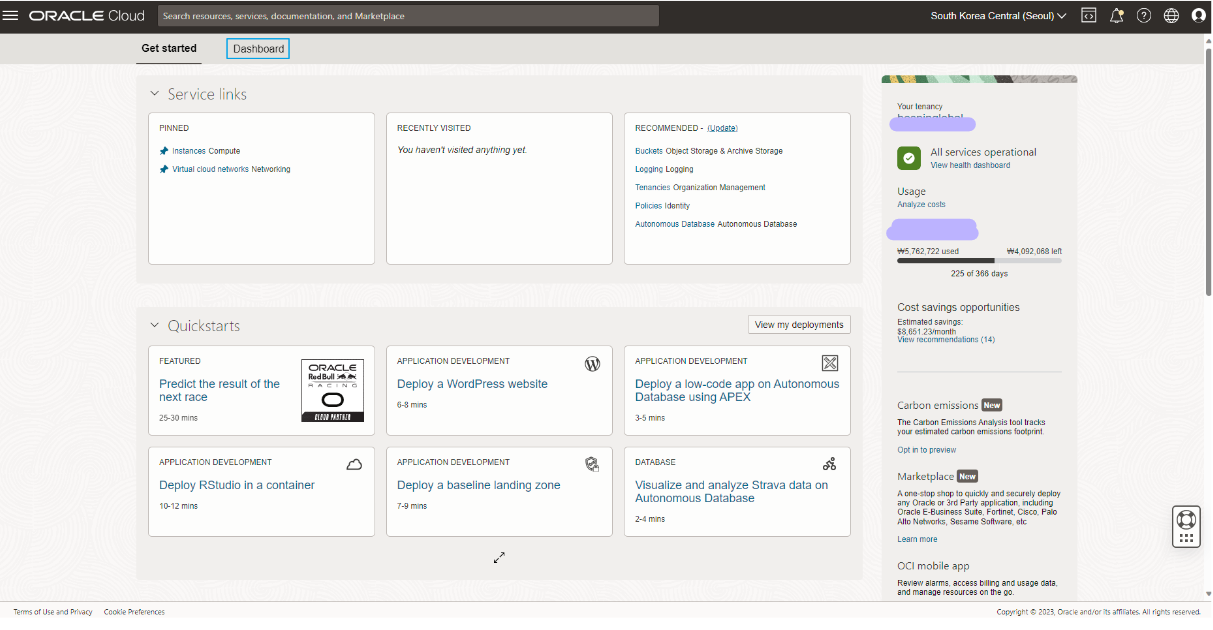This screenshot has width=1213, height=630.
Task: Open the announcements bell icon
Action: (x=1117, y=16)
